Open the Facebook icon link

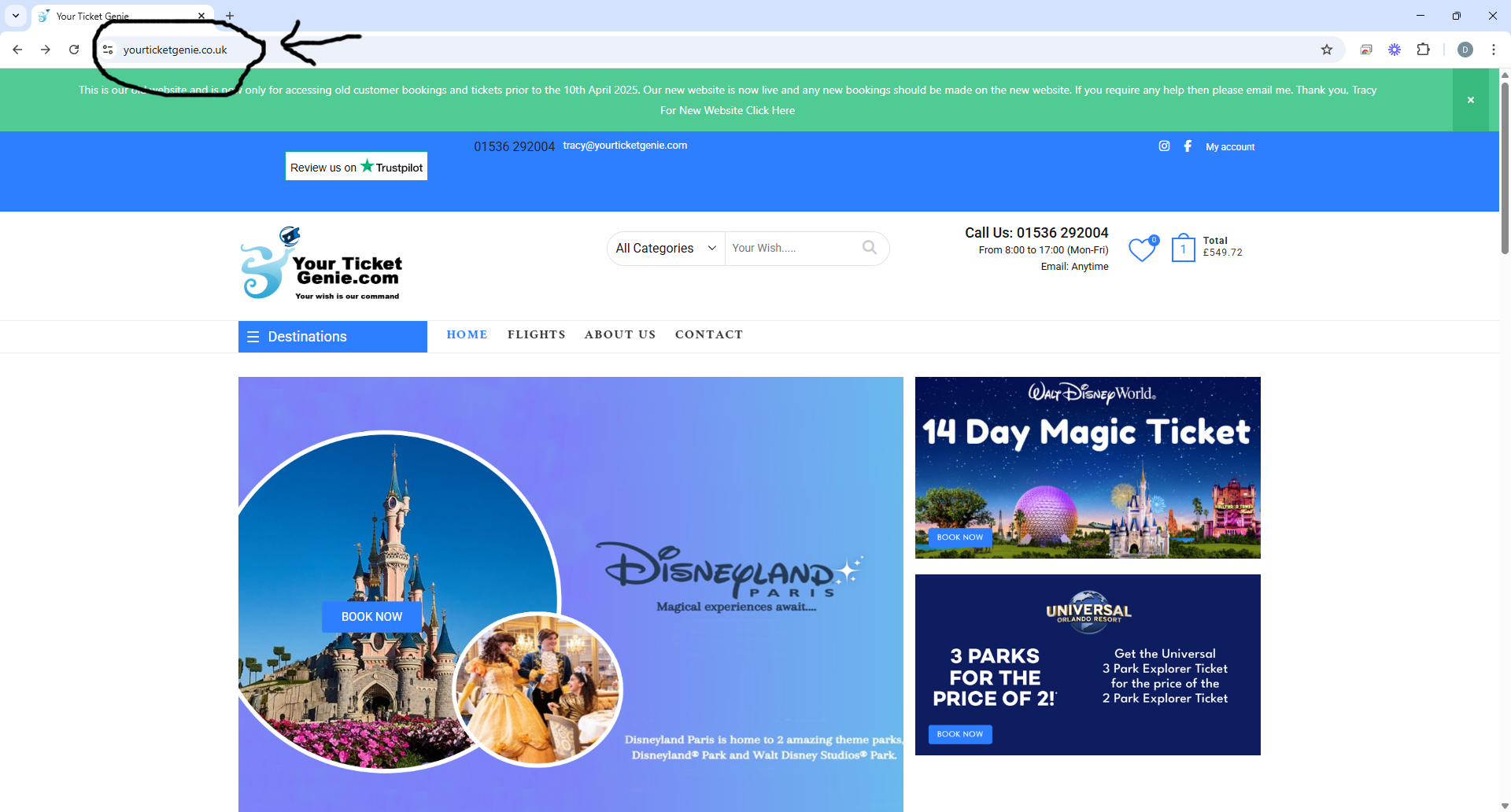pos(1188,146)
